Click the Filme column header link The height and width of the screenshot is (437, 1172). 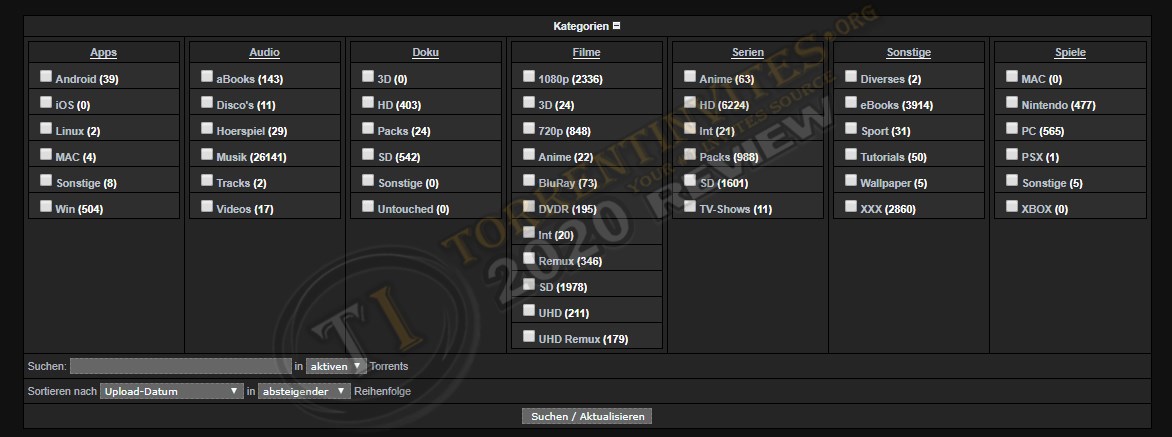(x=586, y=53)
